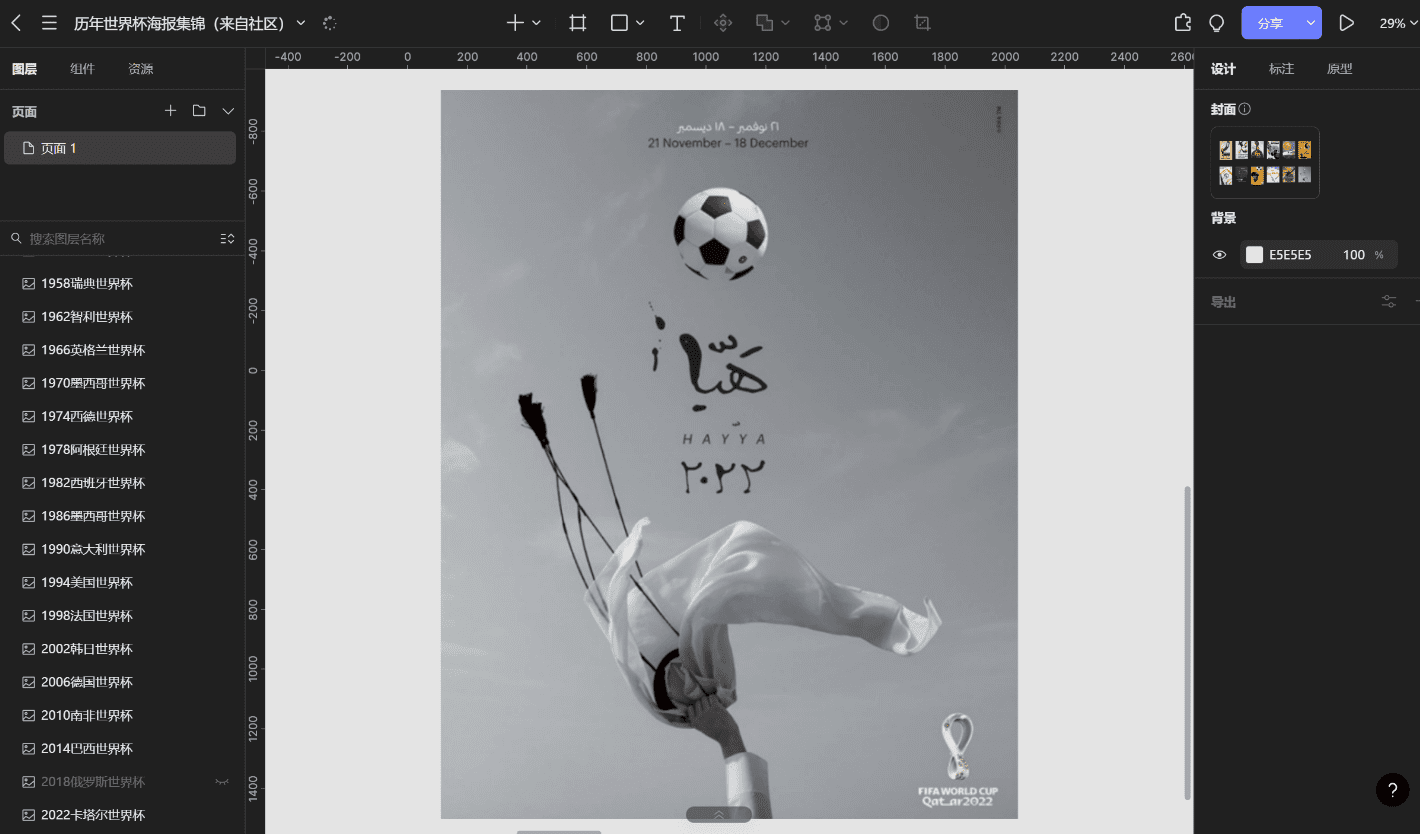Select the 1994美国世界杯 layer
1420x834 pixels.
122,582
